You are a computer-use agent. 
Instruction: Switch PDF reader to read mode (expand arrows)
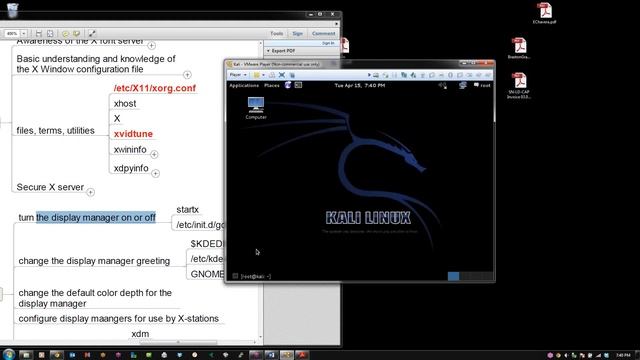92,33
